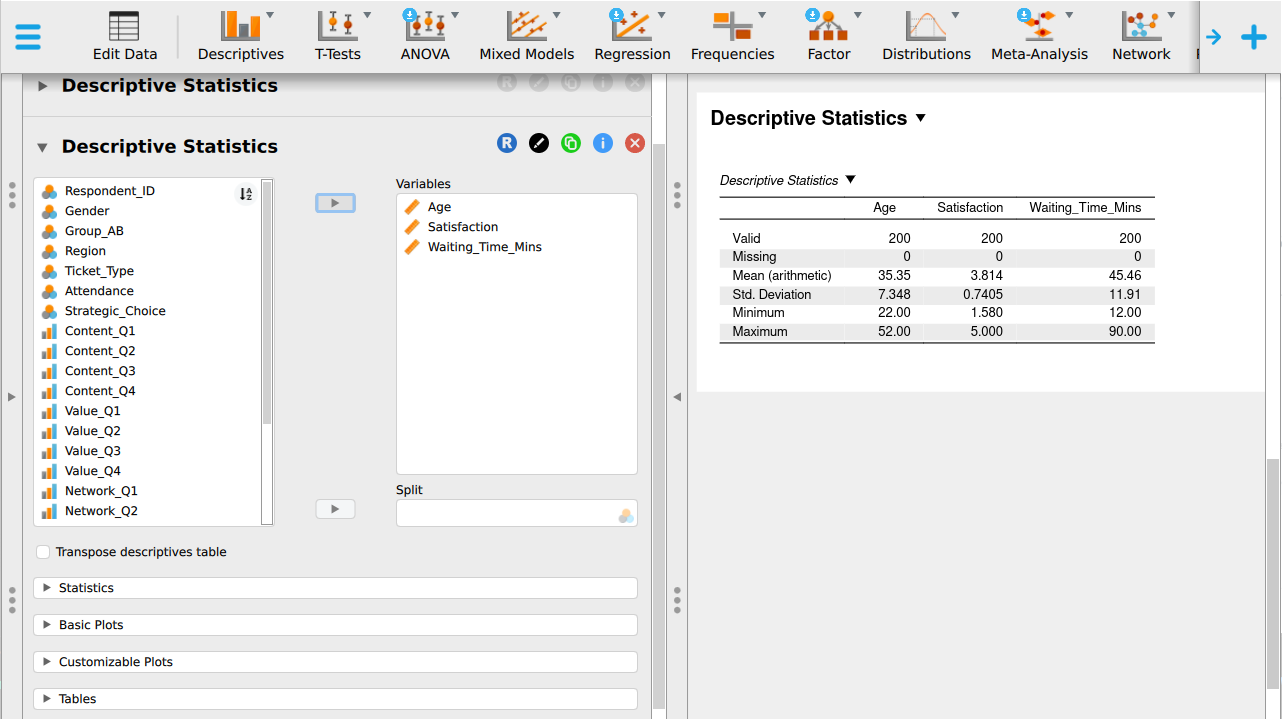Click the results pane vertical scrollbar
The width and height of the screenshot is (1282, 719).
pos(1273,574)
